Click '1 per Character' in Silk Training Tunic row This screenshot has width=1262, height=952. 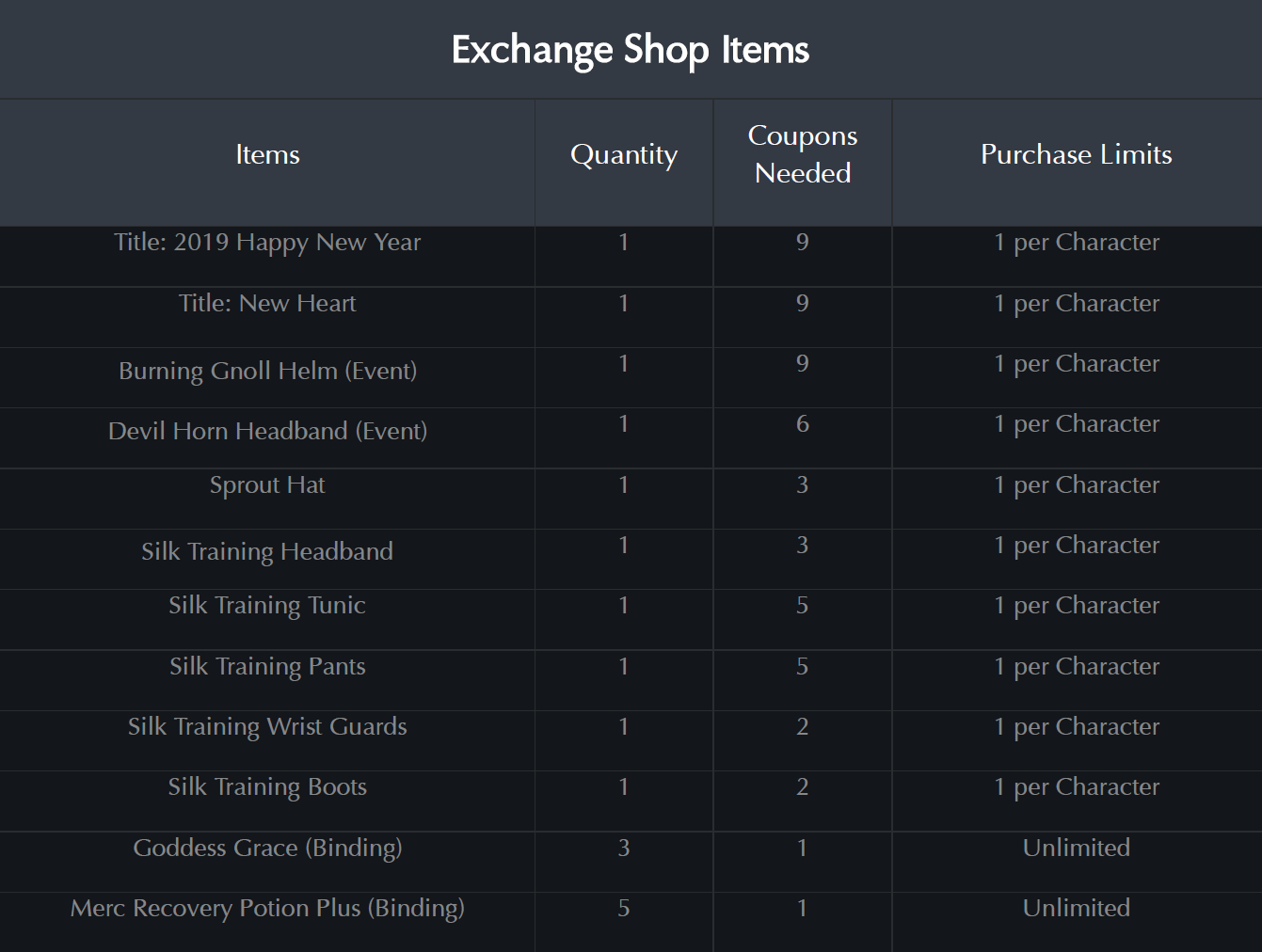[x=1077, y=606]
